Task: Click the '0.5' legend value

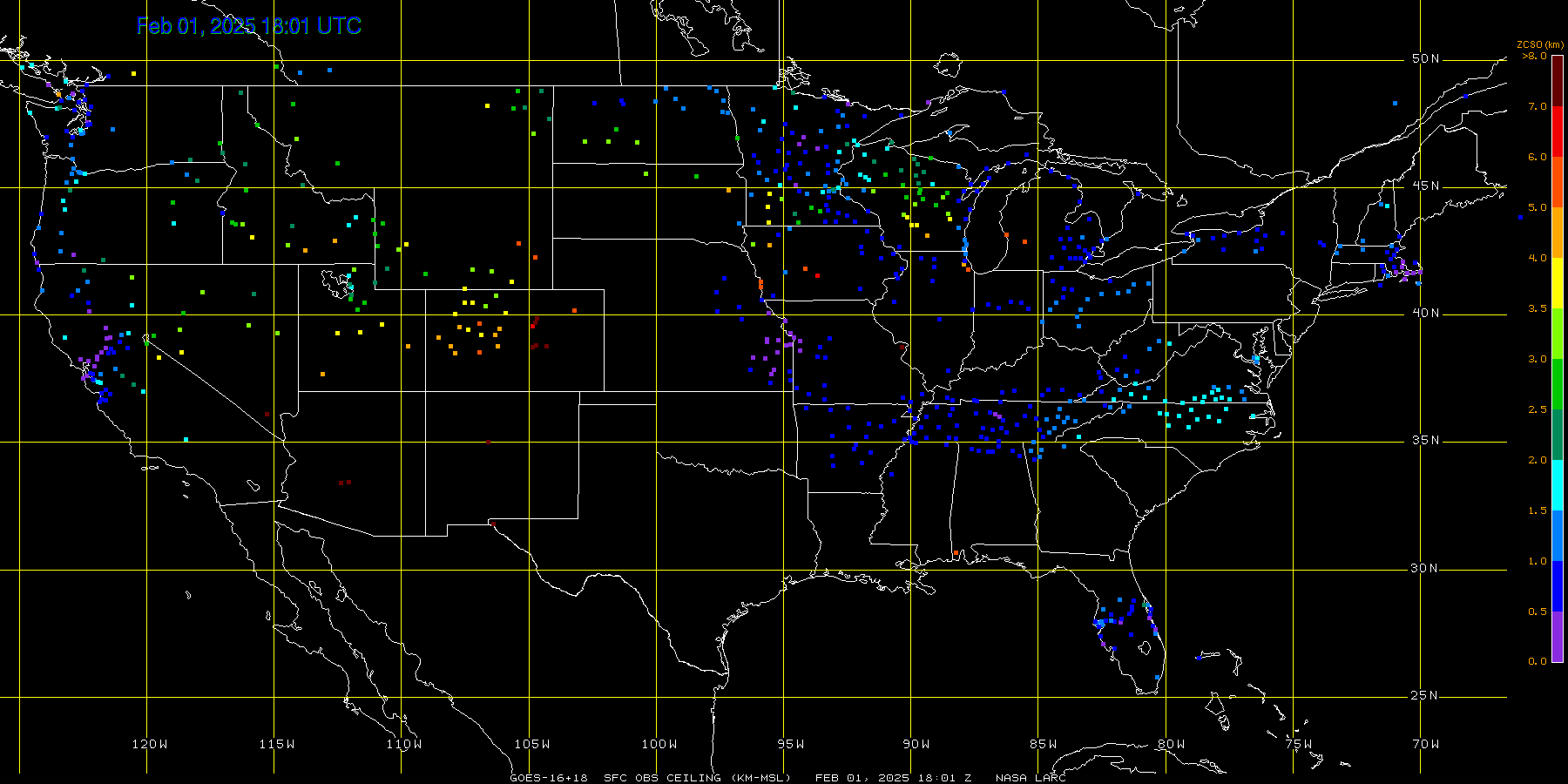Action: [1538, 612]
